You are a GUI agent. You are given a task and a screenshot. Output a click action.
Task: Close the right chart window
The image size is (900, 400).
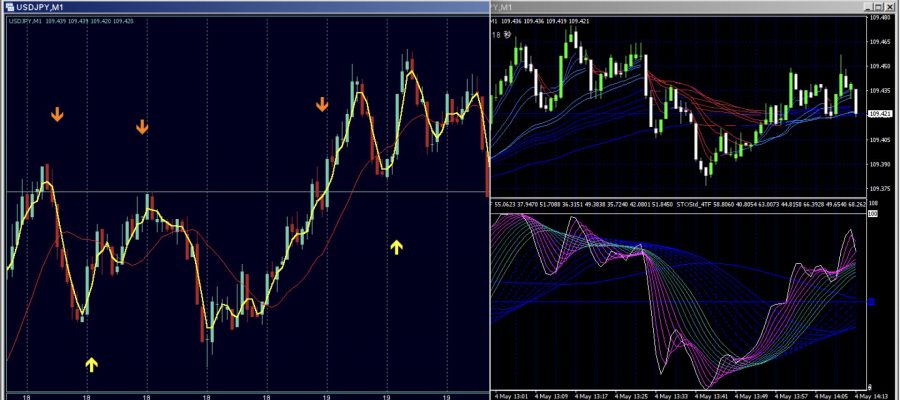[x=890, y=6]
